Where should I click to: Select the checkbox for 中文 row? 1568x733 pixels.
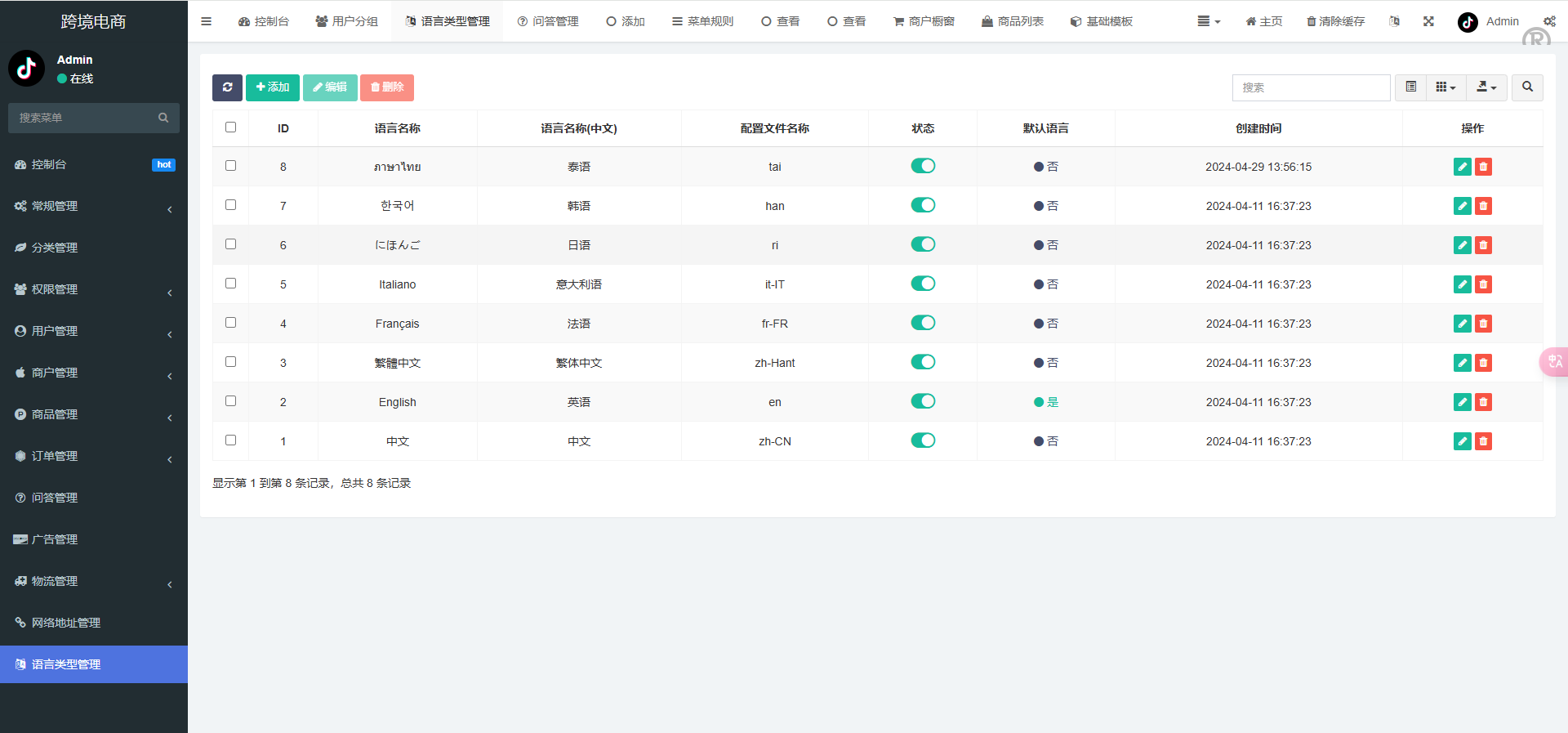230,440
